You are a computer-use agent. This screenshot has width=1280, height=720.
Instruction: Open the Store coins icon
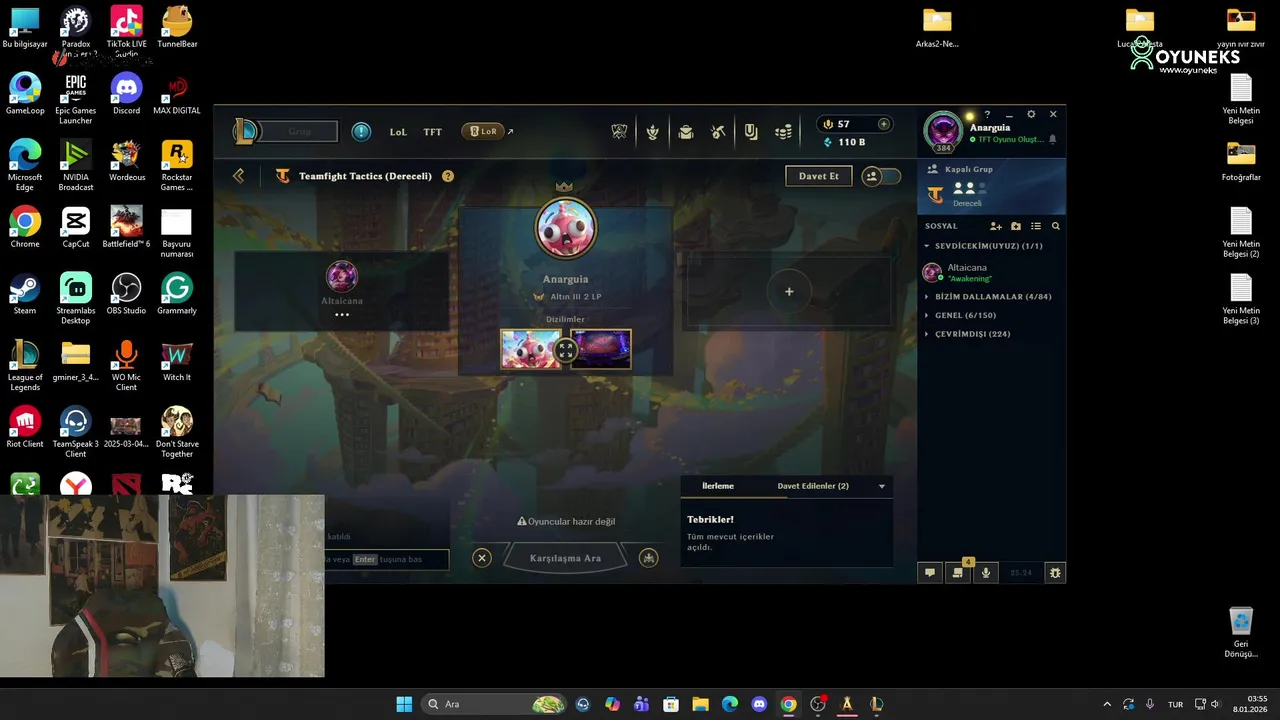[784, 132]
